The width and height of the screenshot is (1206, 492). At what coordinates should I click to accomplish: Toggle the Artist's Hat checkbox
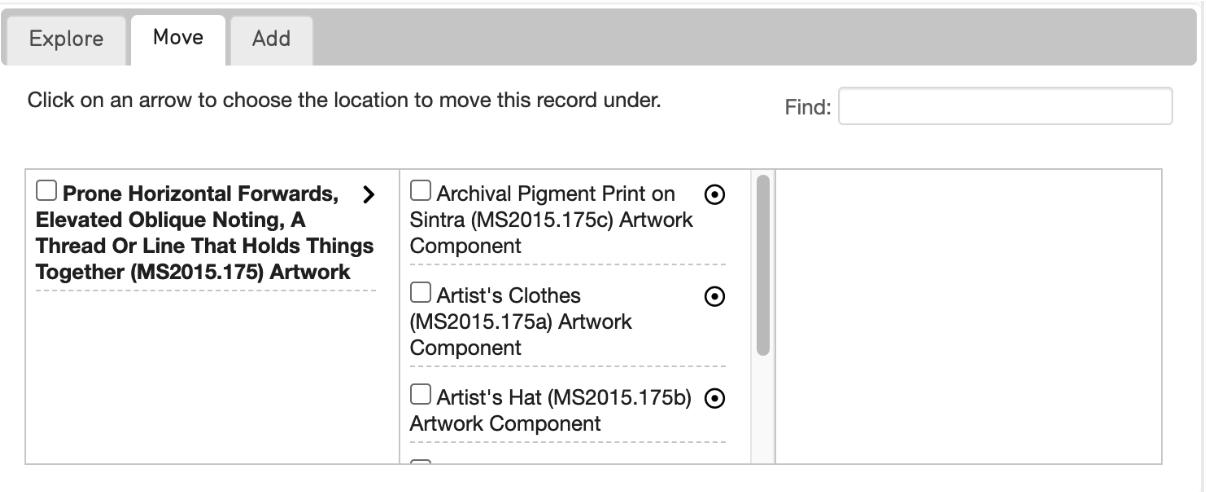(421, 395)
